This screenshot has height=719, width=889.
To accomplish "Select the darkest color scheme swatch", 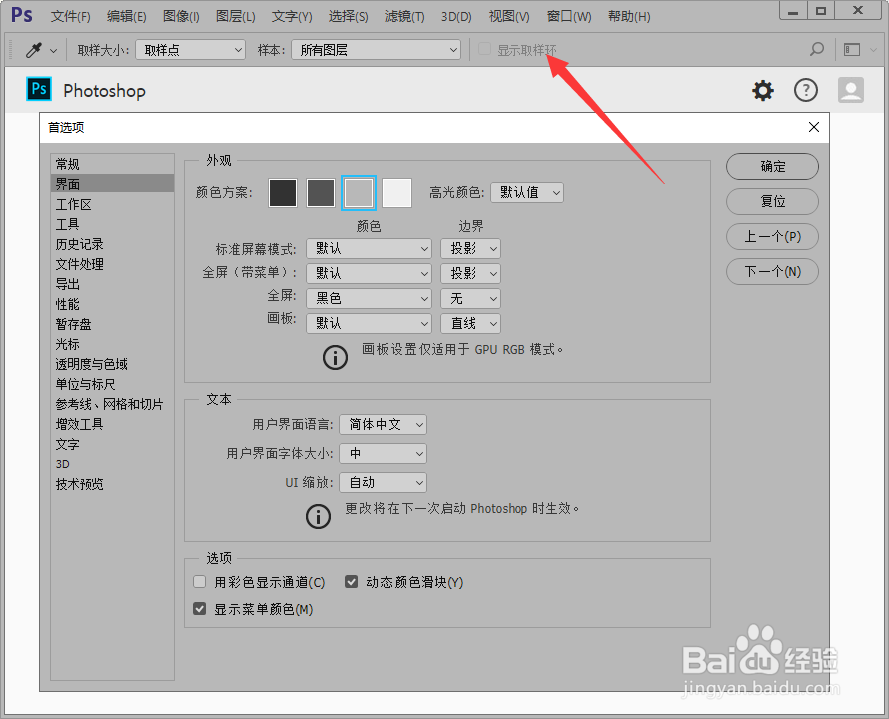I will (x=283, y=193).
